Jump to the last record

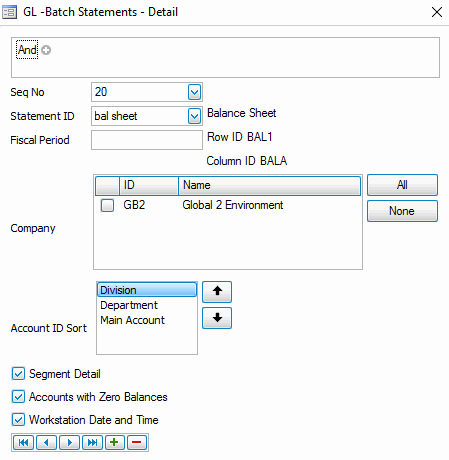tap(92, 443)
